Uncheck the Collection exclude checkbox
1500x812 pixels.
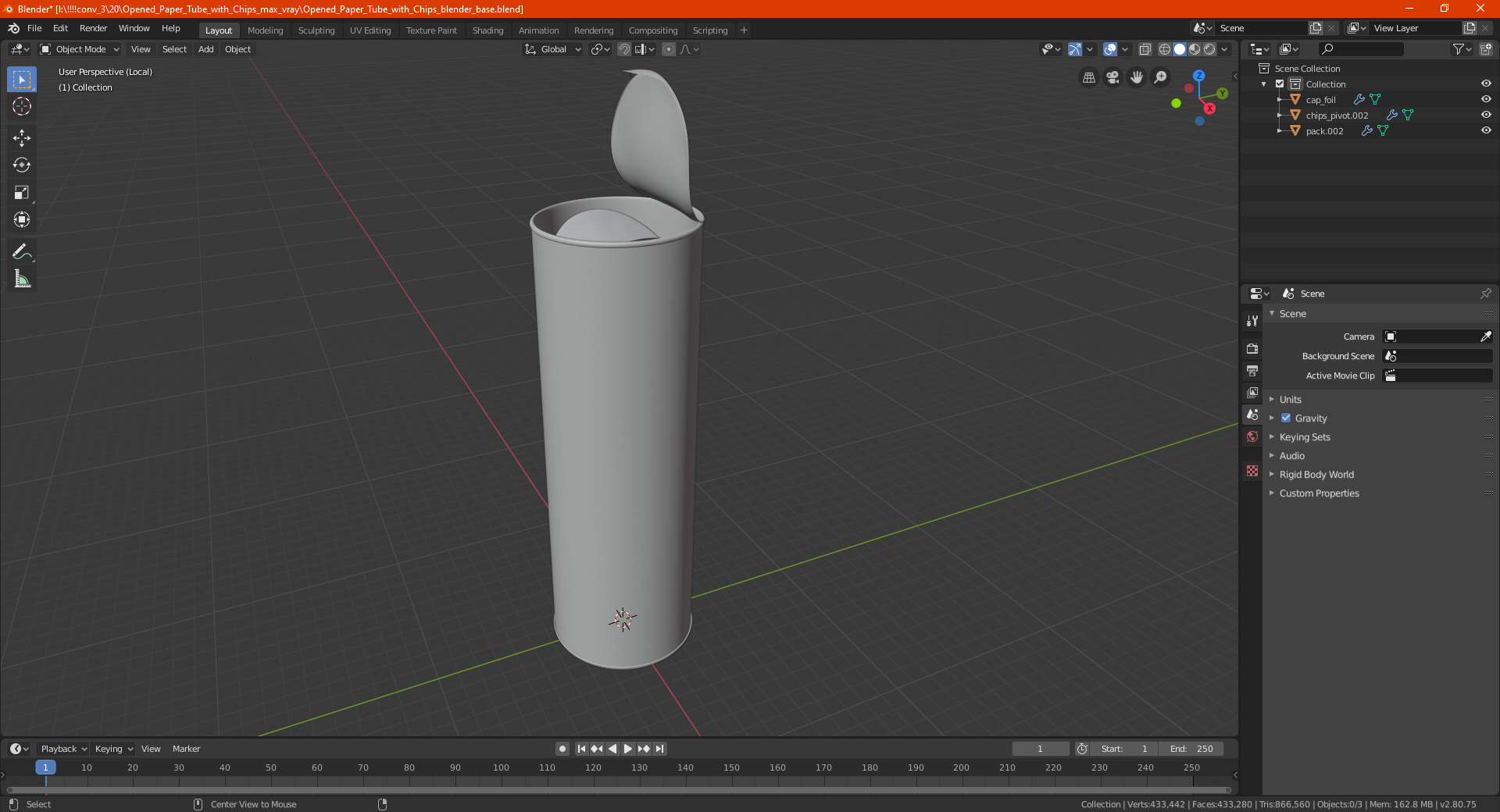(x=1280, y=84)
